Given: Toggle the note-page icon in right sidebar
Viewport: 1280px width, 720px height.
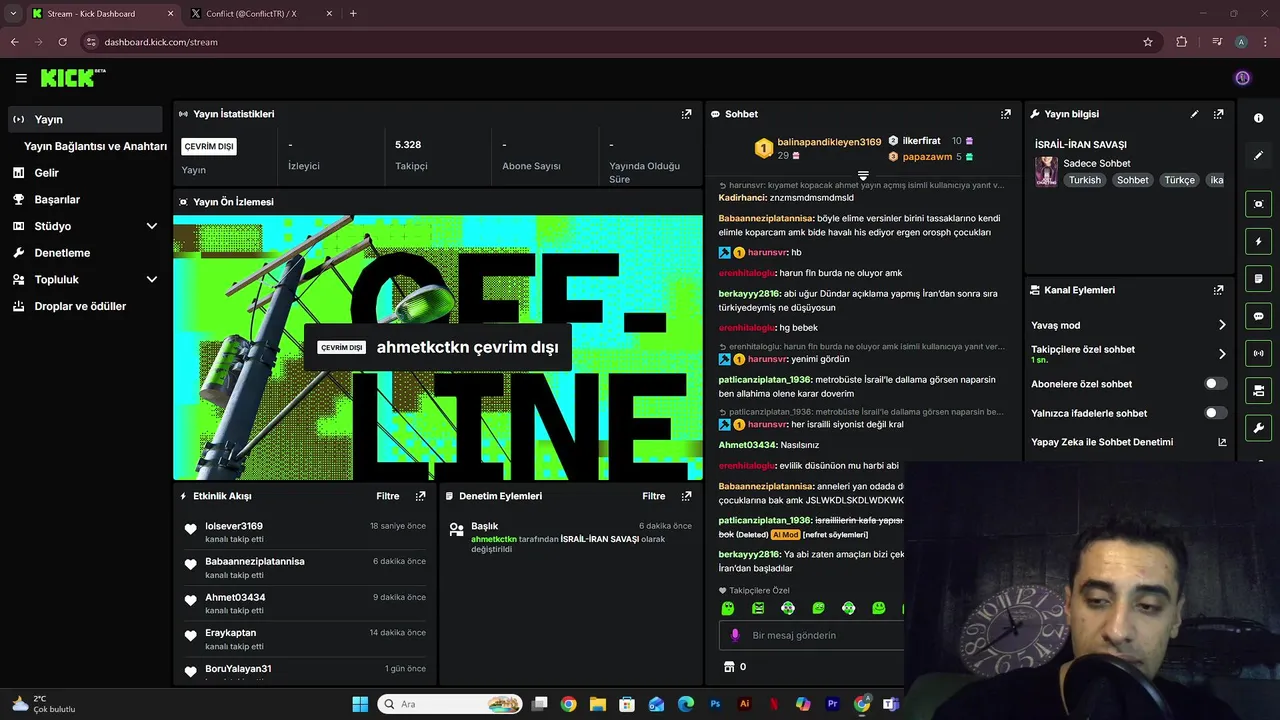Looking at the screenshot, I should coord(1258,278).
